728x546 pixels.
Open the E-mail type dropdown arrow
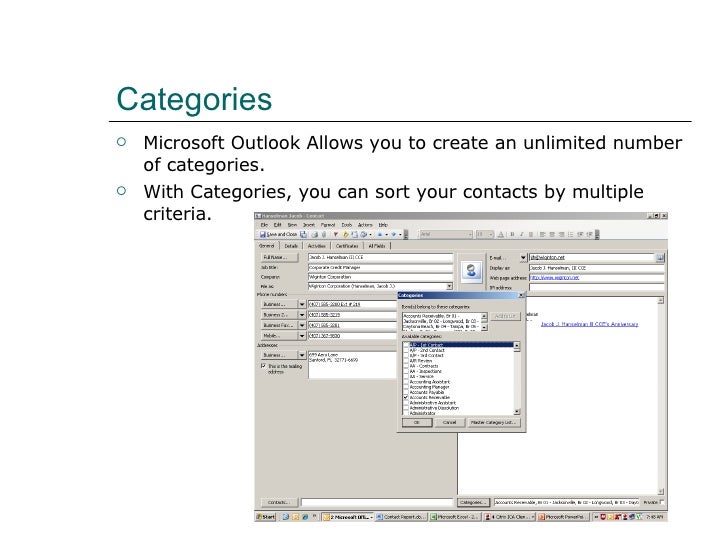[x=523, y=258]
